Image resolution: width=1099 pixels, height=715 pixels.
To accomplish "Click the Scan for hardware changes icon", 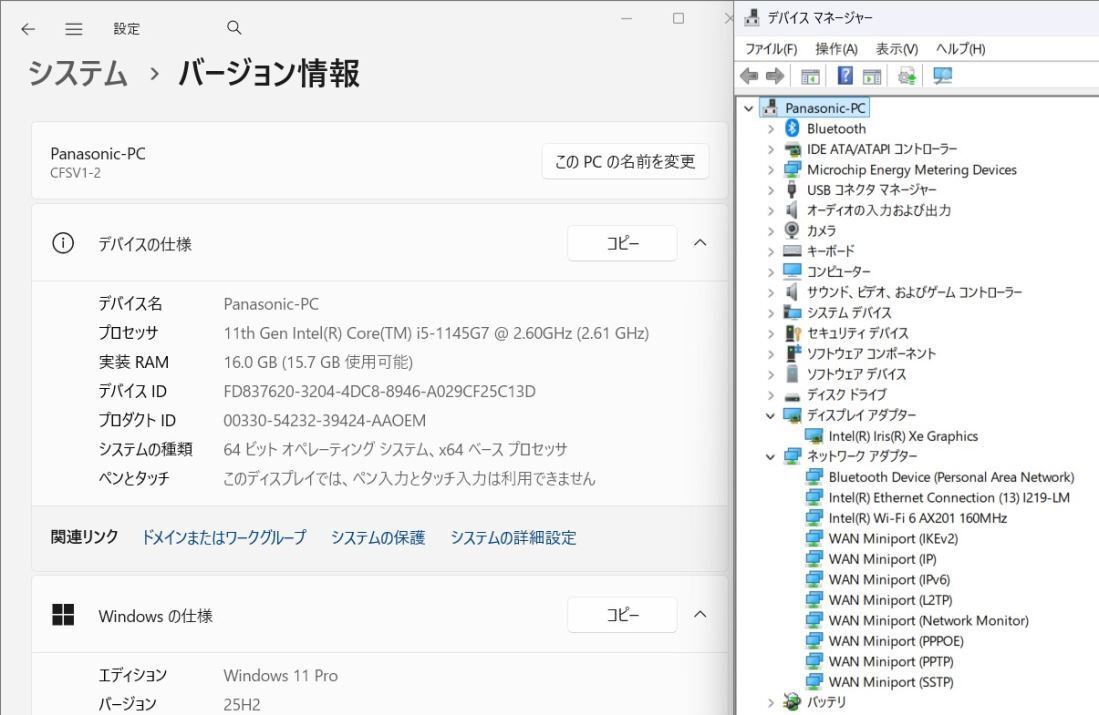I will pyautogui.click(x=907, y=75).
